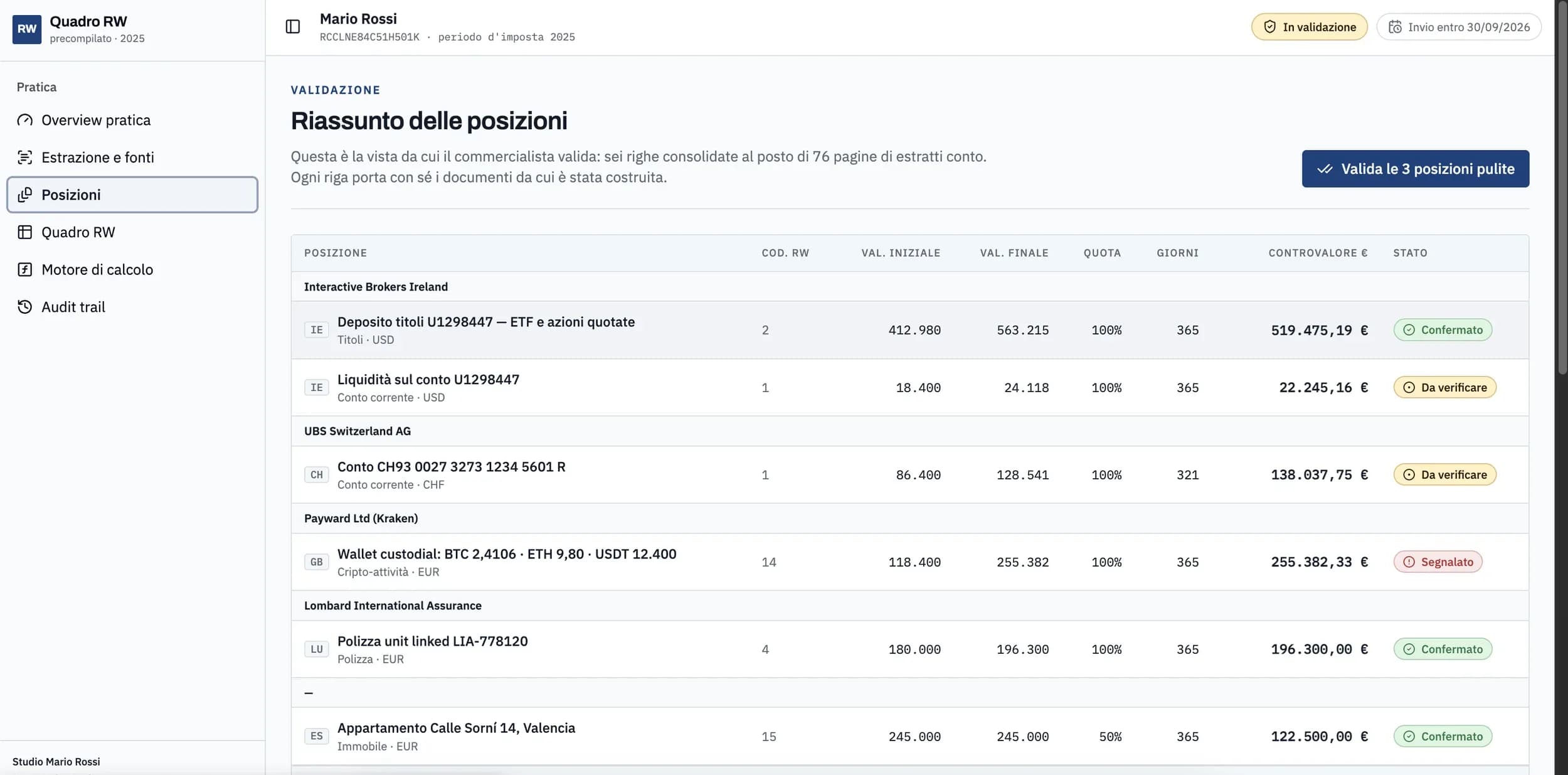
Task: Select Posizioni in the sidebar
Action: coord(132,195)
